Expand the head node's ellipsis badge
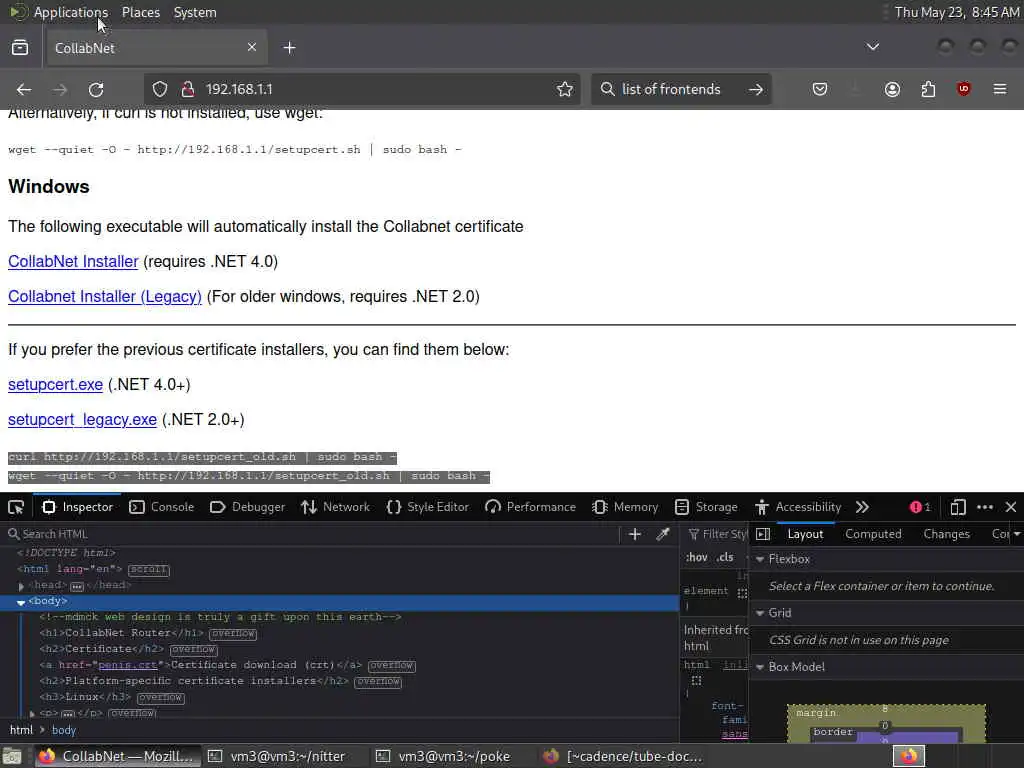 click(x=77, y=586)
